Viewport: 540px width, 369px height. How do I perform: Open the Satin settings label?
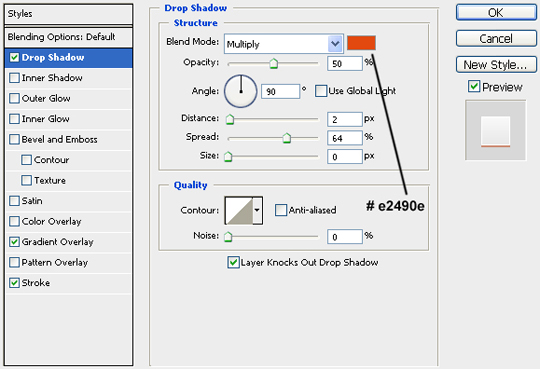coord(32,201)
